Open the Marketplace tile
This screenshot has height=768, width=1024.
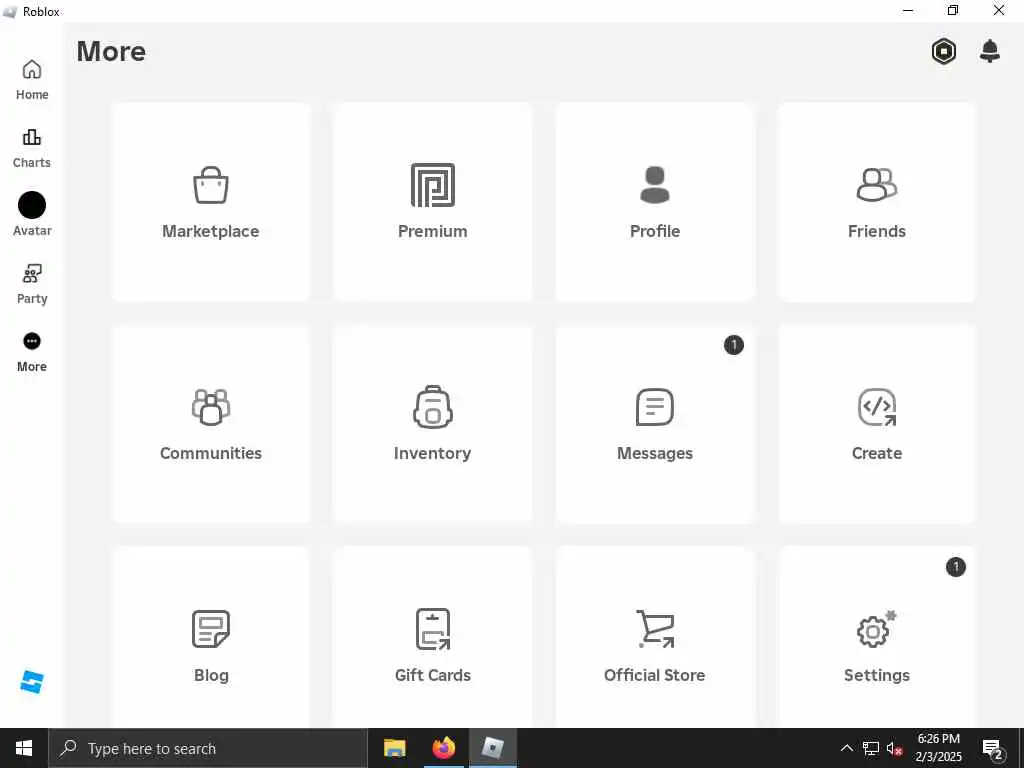coord(210,202)
